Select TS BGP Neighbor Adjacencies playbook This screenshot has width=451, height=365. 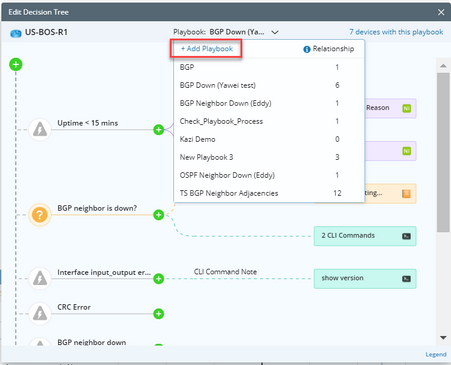pos(269,193)
